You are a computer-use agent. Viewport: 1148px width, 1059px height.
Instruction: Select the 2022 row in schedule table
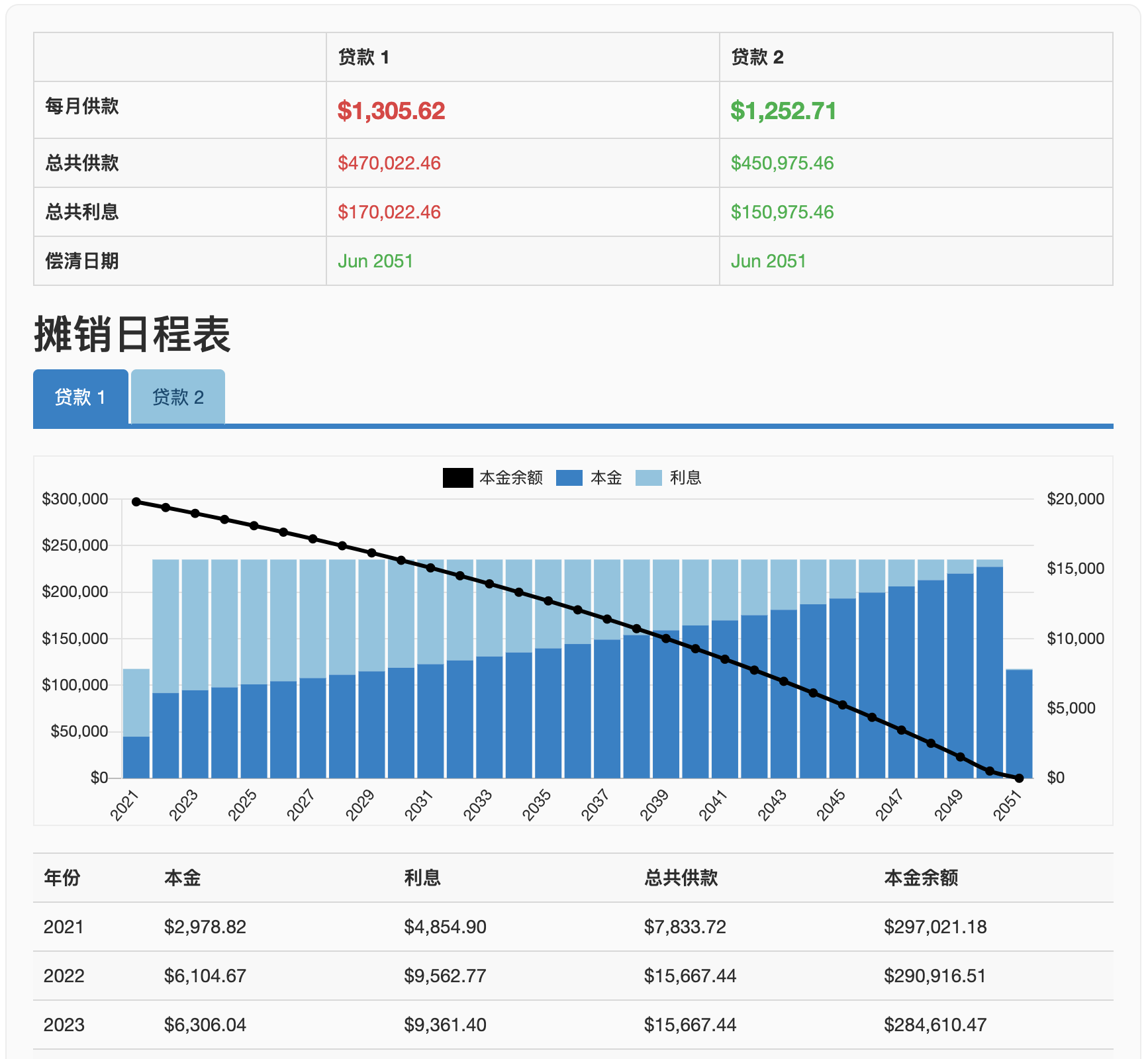[x=64, y=976]
